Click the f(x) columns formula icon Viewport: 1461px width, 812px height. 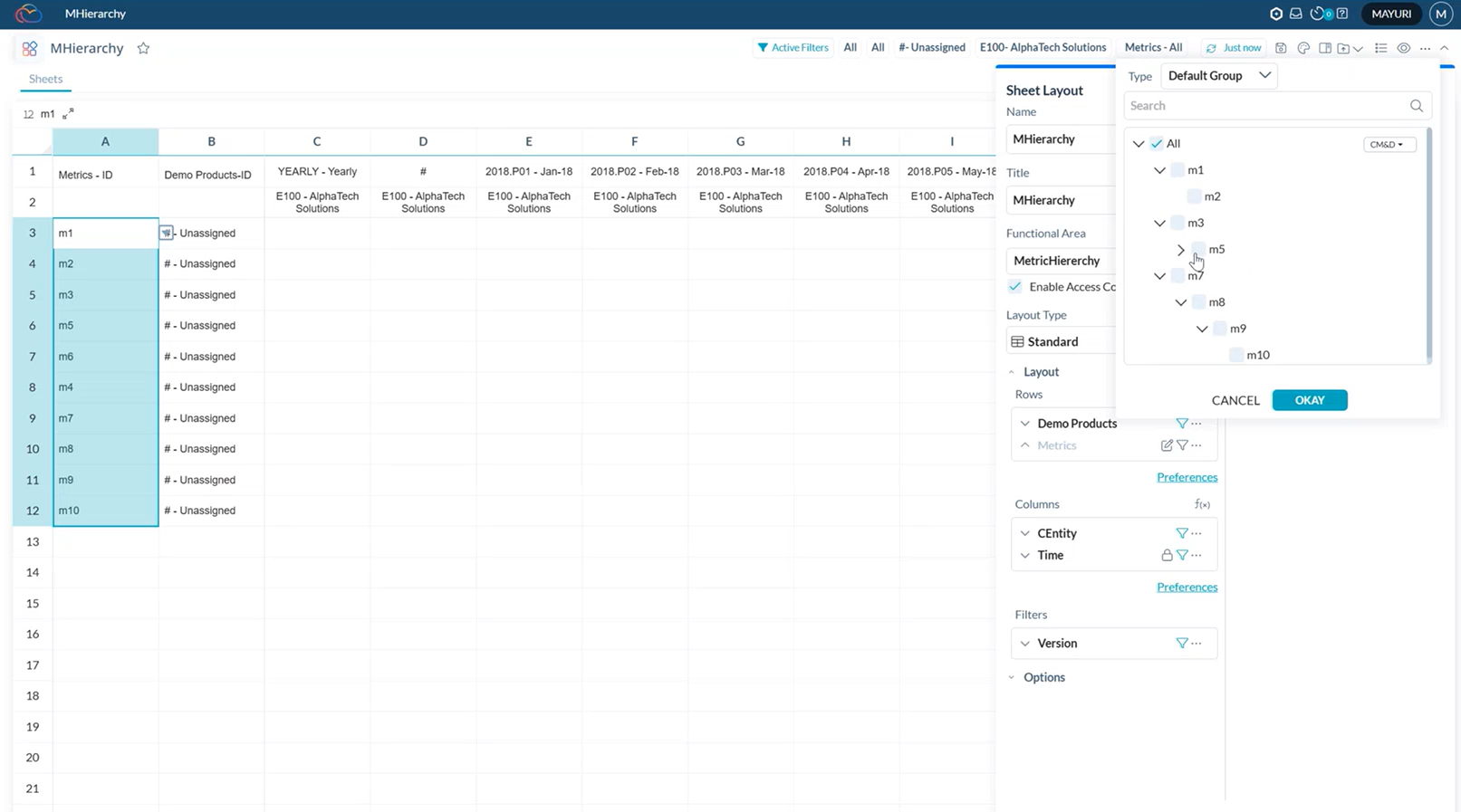pyautogui.click(x=1202, y=504)
